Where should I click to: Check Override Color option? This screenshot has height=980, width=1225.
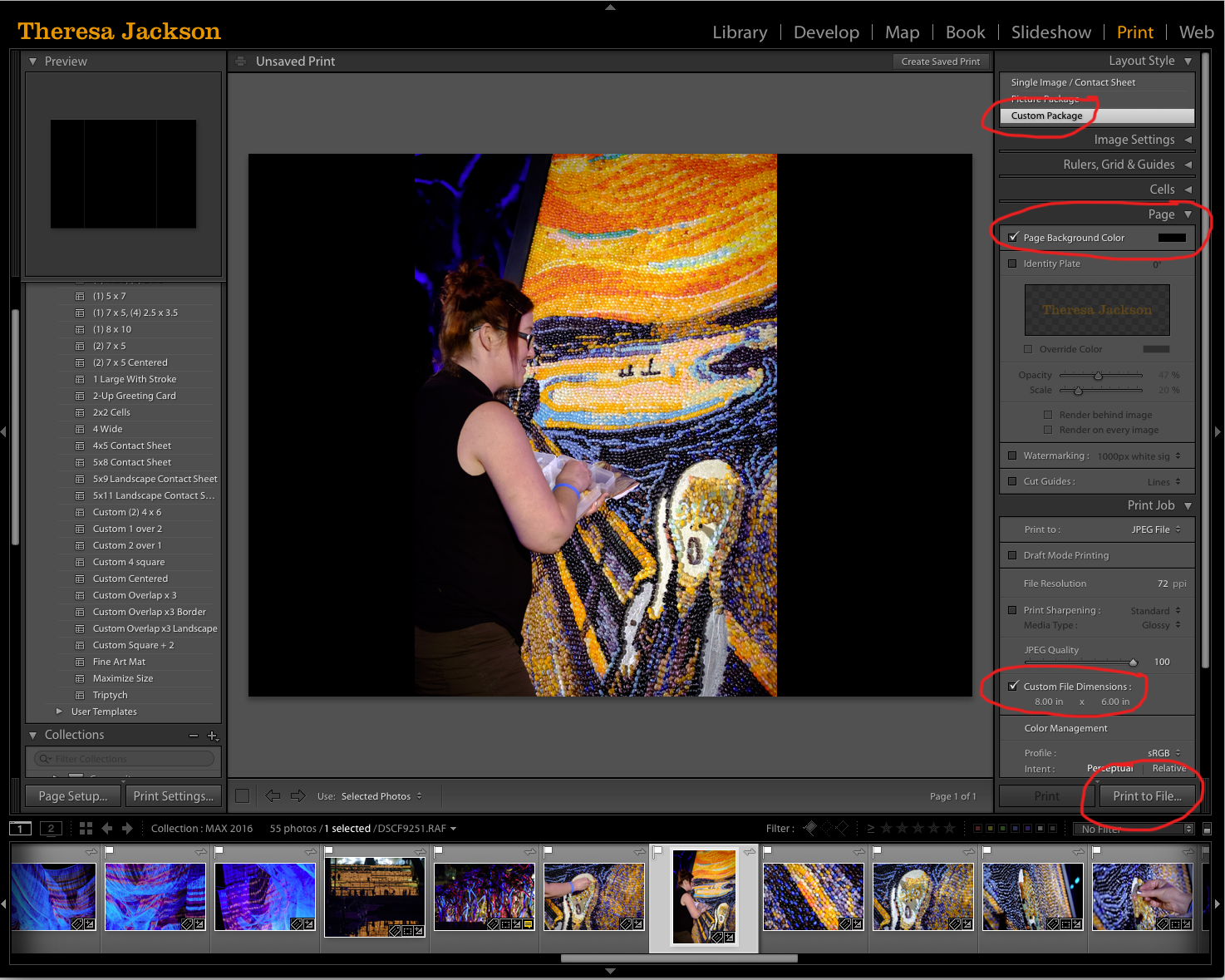point(1028,349)
